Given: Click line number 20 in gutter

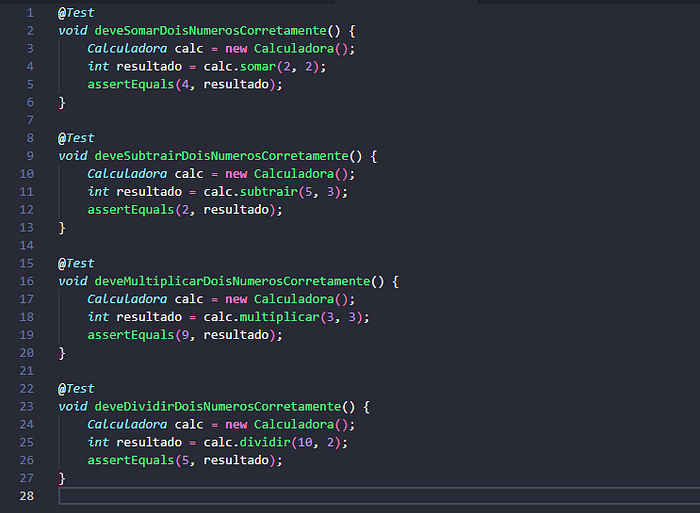Looking at the screenshot, I should click(26, 353).
